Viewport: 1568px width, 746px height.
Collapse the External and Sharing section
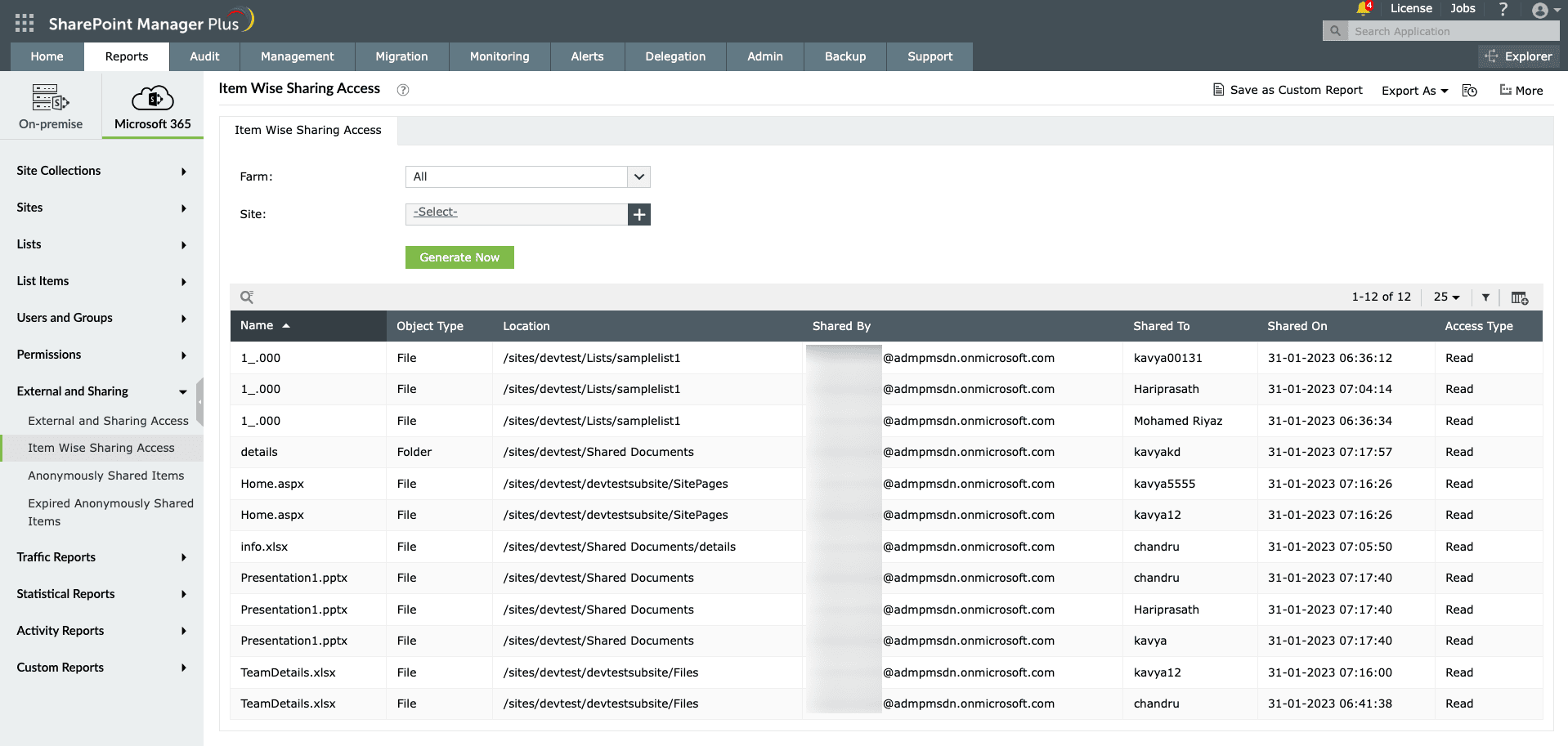(x=101, y=391)
